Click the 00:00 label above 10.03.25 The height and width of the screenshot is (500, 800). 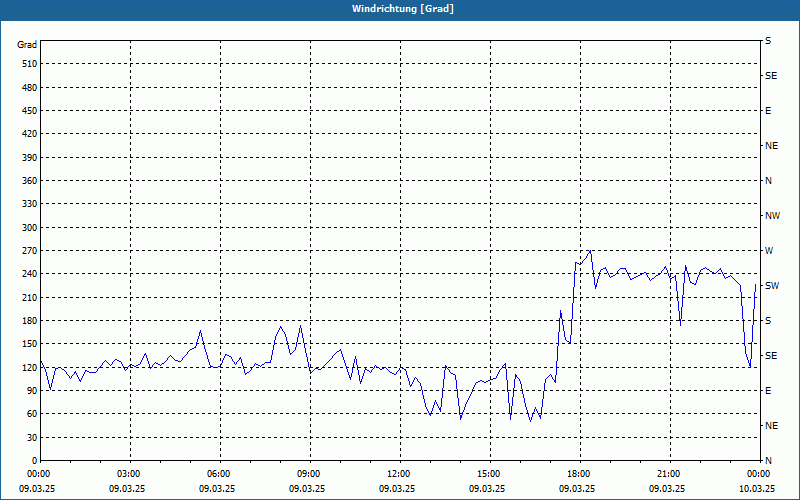pyautogui.click(x=759, y=474)
